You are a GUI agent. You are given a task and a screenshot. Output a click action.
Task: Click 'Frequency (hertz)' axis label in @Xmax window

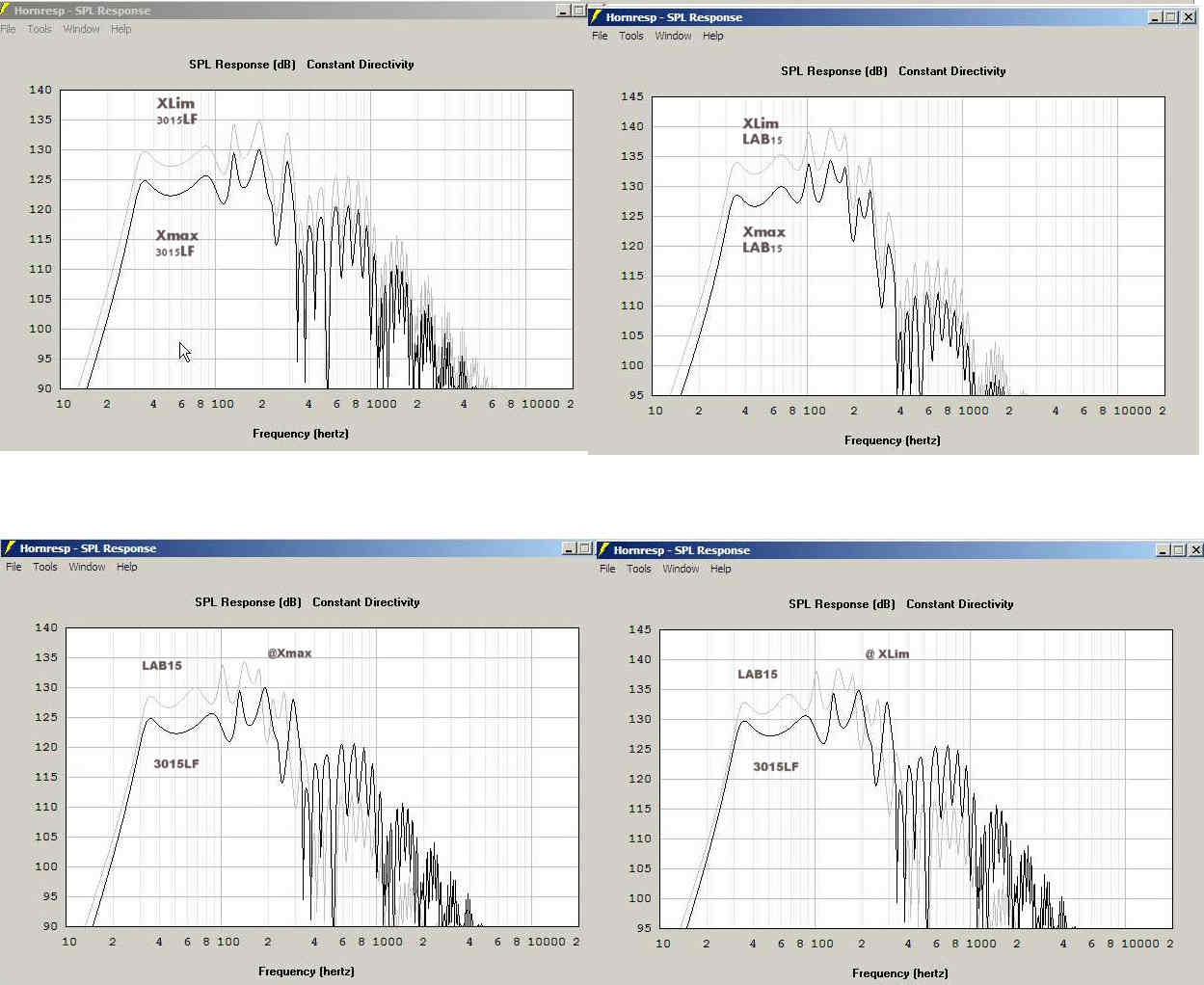pos(307,971)
